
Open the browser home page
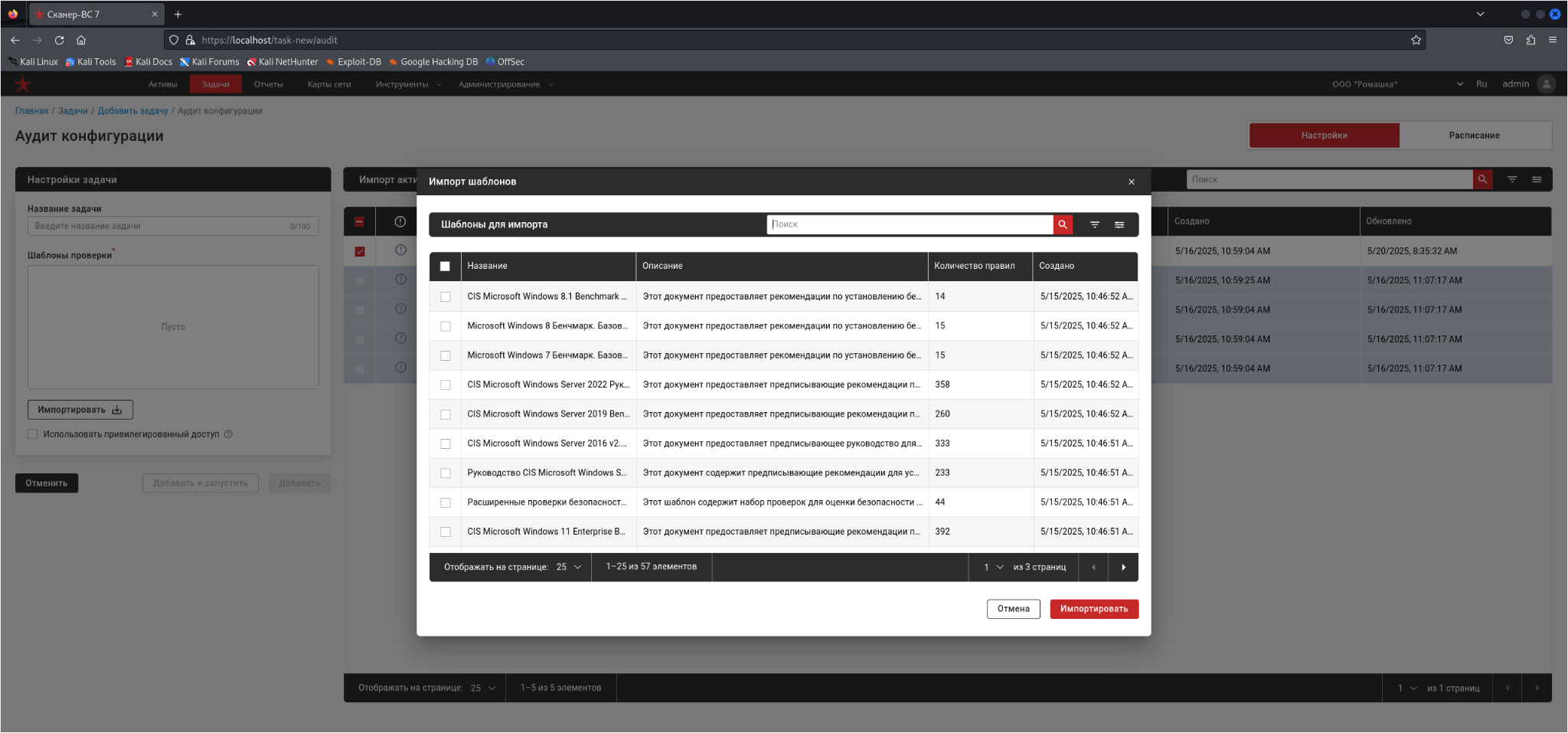[x=81, y=40]
